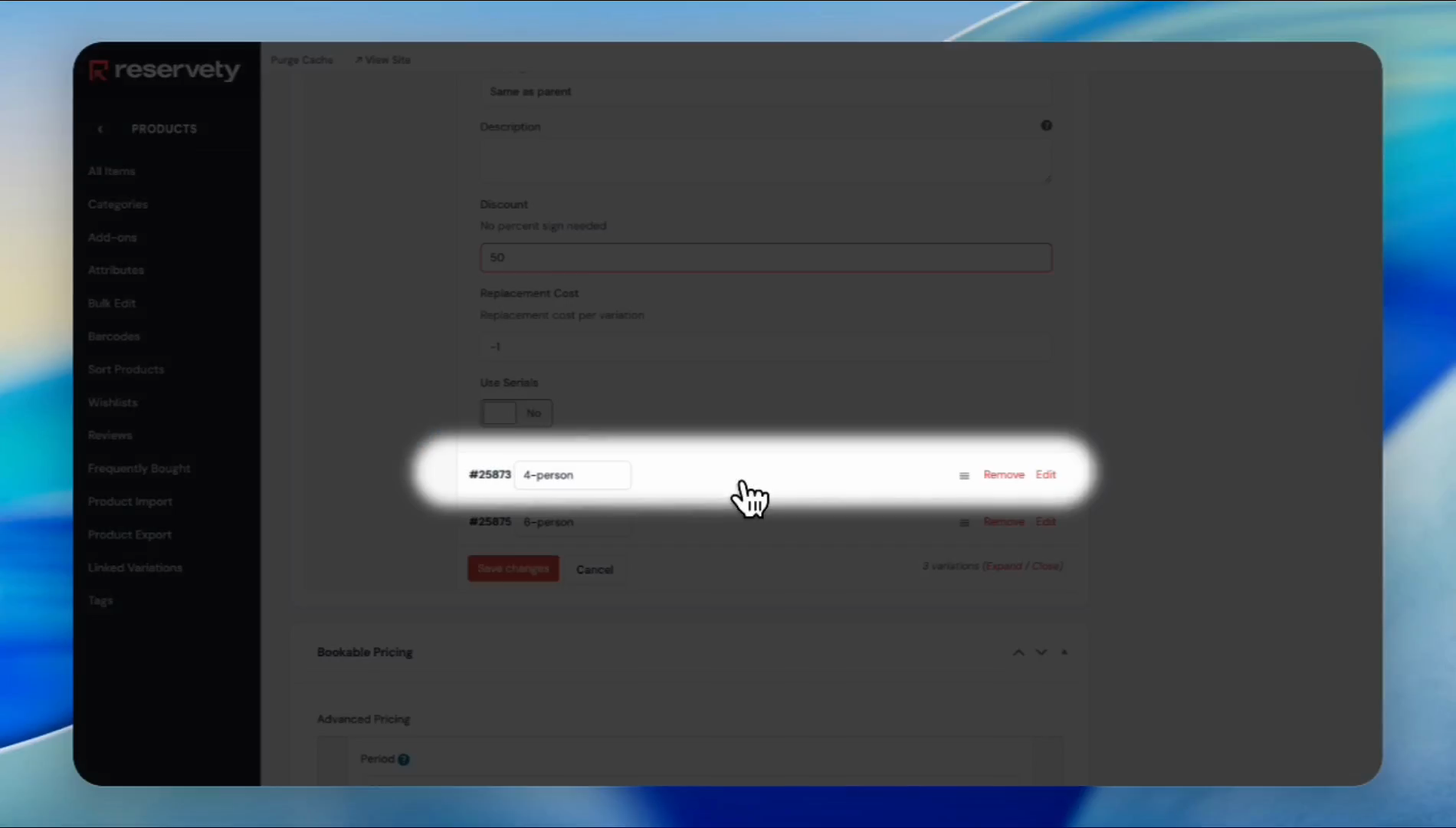The image size is (1456, 828).
Task: Move Bookable Pricing panel up arrow
Action: [x=1018, y=652]
